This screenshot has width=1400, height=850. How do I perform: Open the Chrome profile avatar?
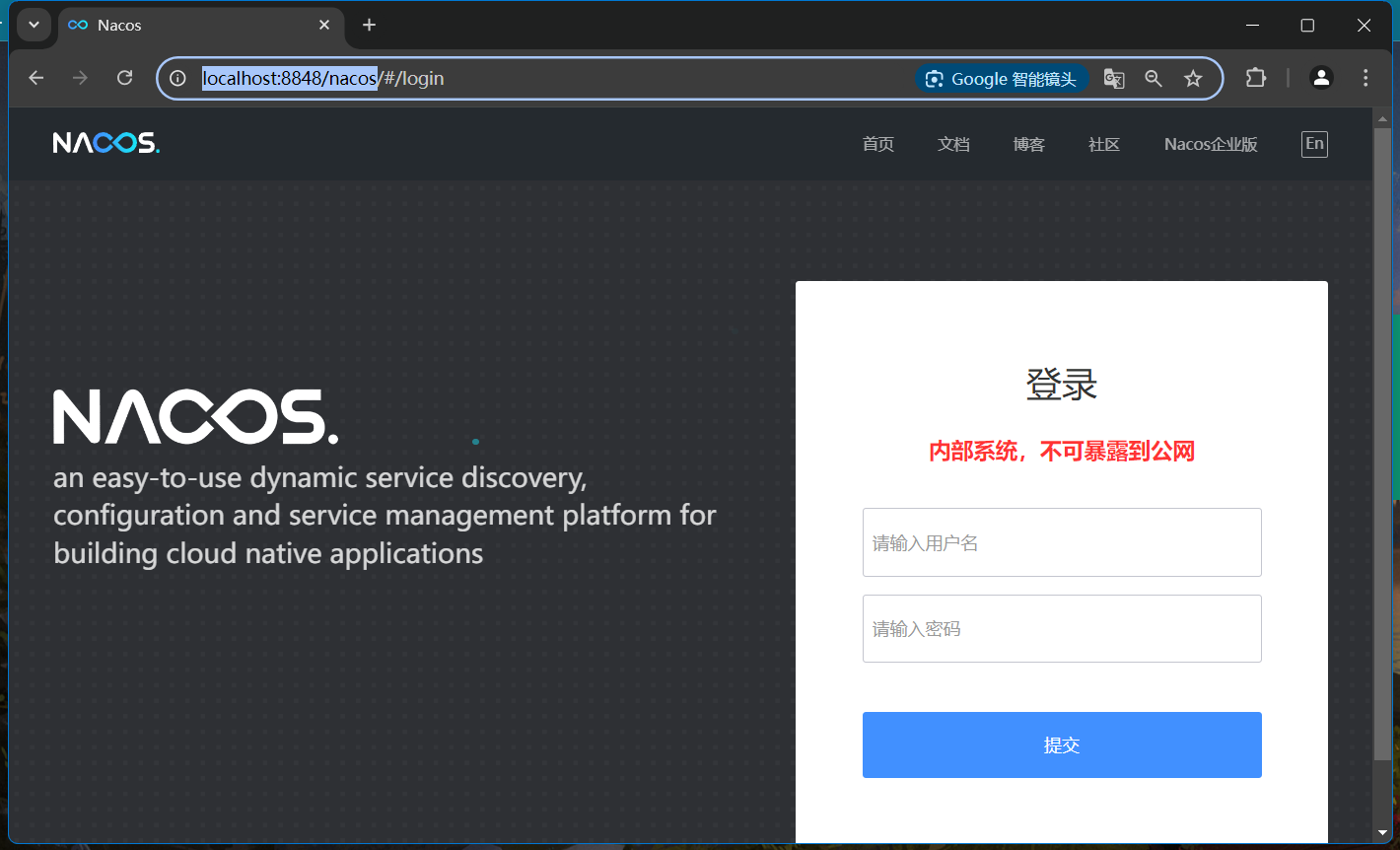(1321, 78)
